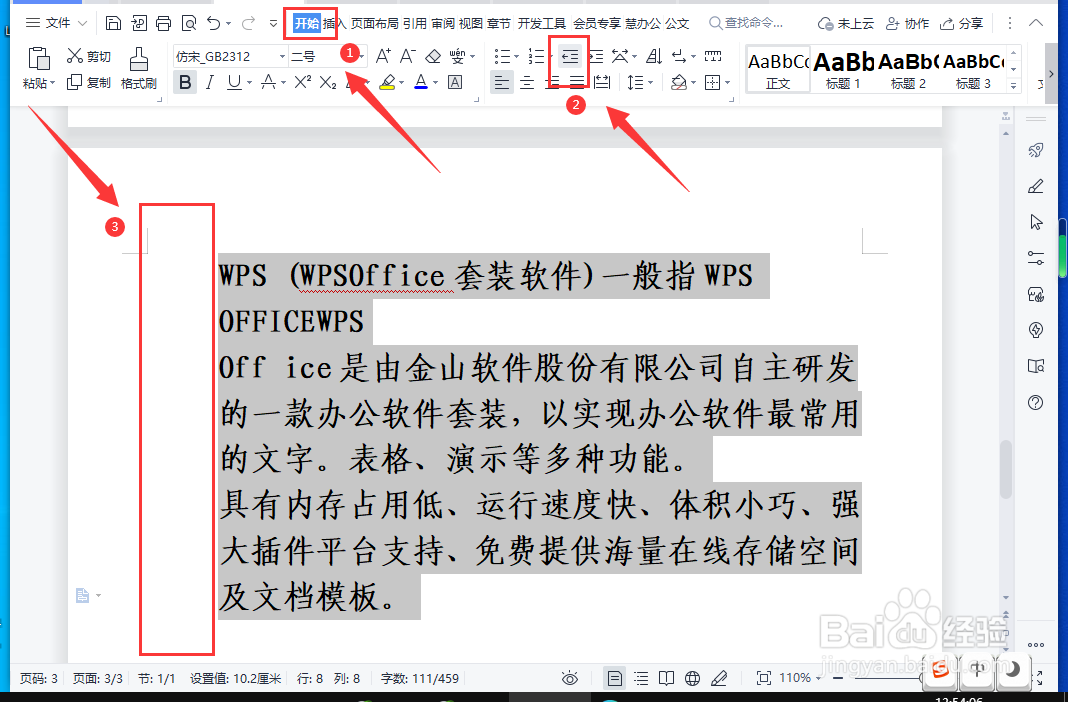Switch to Outline view in status bar
This screenshot has width=1068, height=702.
(x=641, y=678)
